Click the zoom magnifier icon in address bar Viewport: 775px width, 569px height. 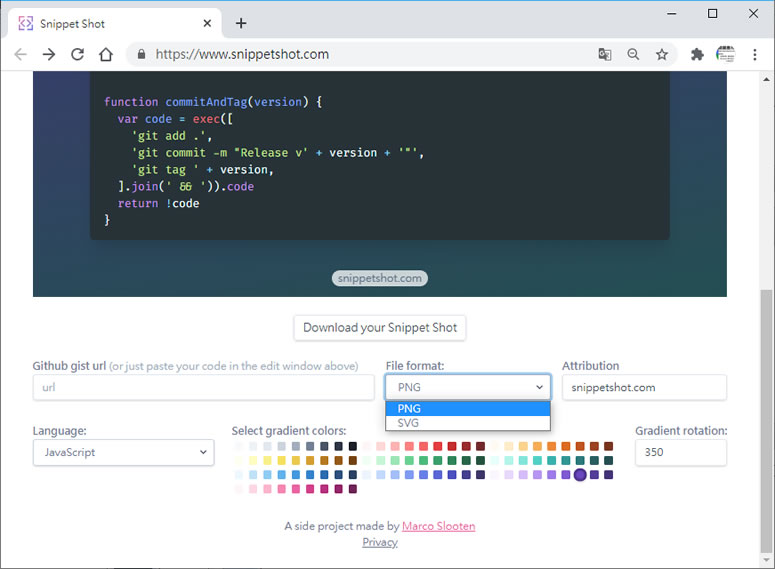pos(633,54)
